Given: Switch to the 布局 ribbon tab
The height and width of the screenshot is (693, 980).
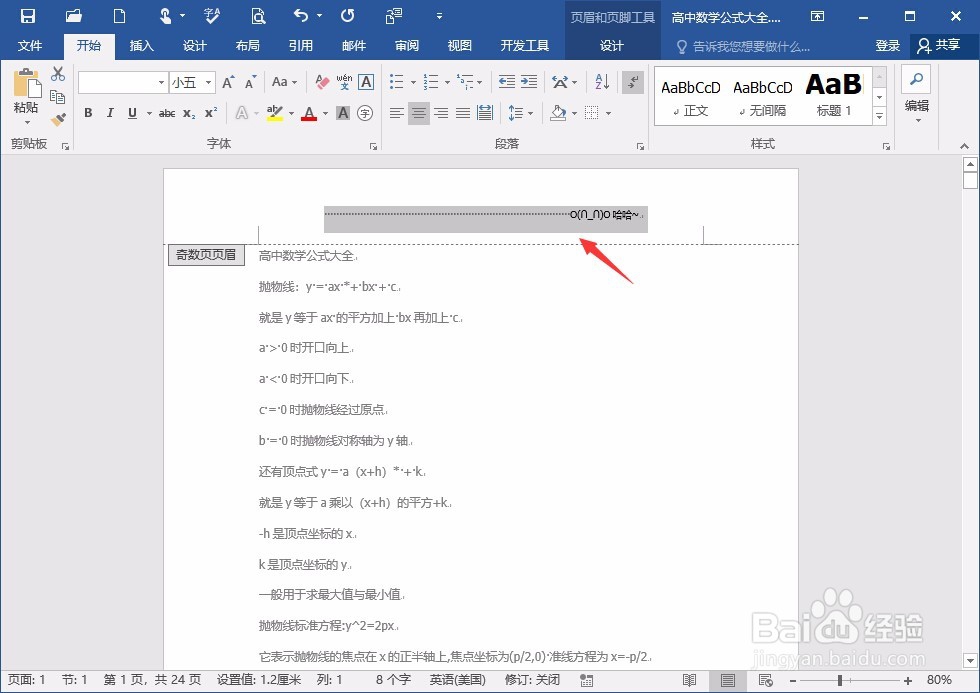Looking at the screenshot, I should 248,46.
